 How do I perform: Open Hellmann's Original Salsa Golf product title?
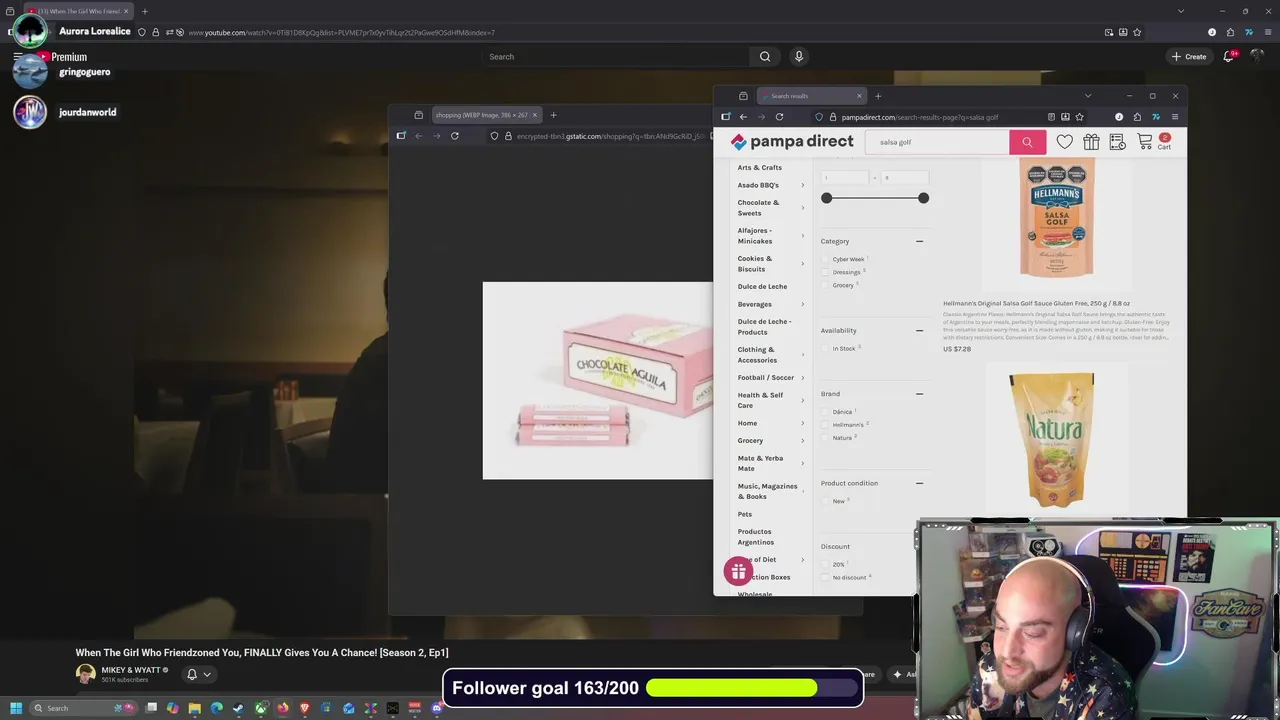1036,303
